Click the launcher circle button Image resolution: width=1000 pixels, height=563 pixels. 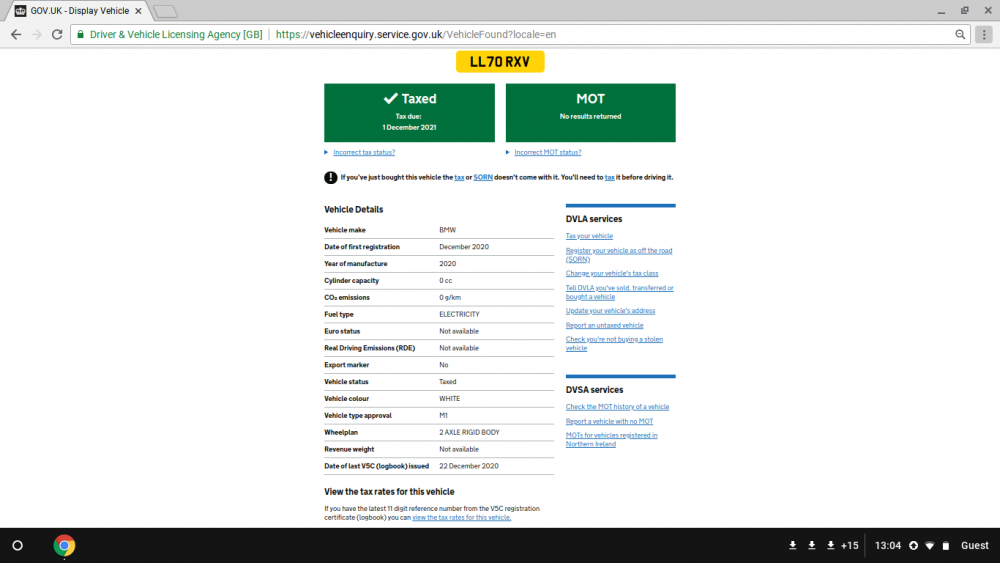(x=18, y=545)
